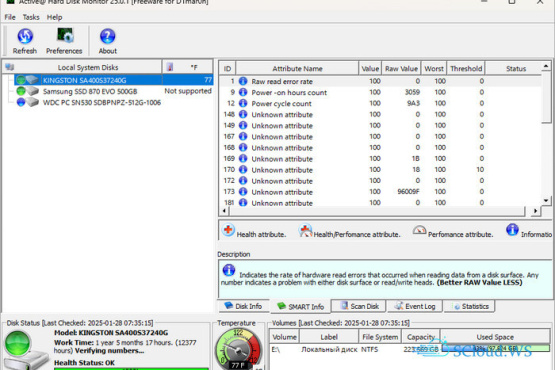Viewport: 555px width, 370px height.
Task: Click Perfomance attribute gauge legend icon
Action: click(419, 231)
